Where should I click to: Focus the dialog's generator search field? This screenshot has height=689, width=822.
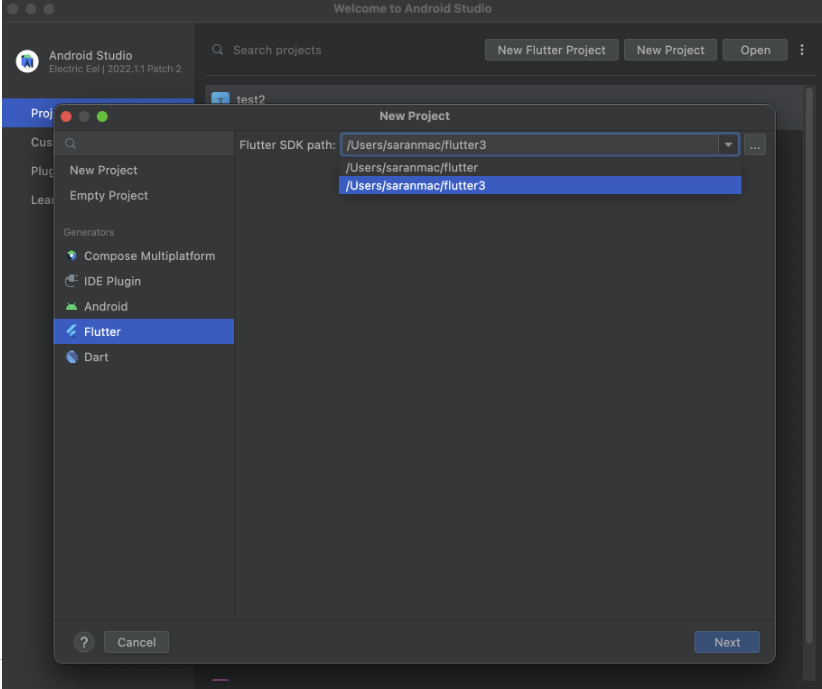click(x=144, y=144)
